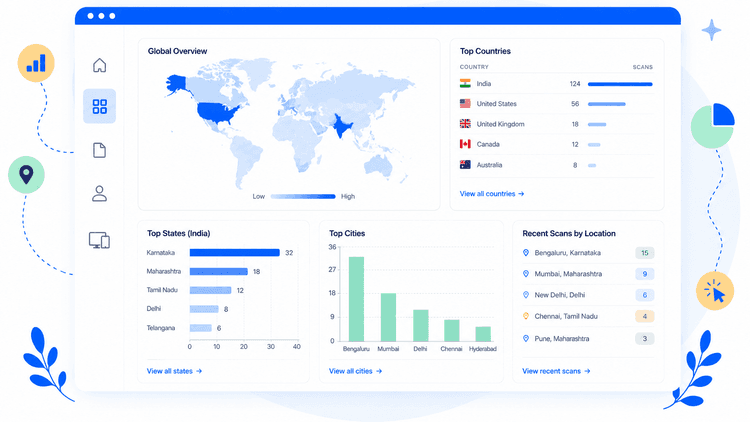This screenshot has height=422, width=750.
Task: Open View all states link
Action: [174, 371]
